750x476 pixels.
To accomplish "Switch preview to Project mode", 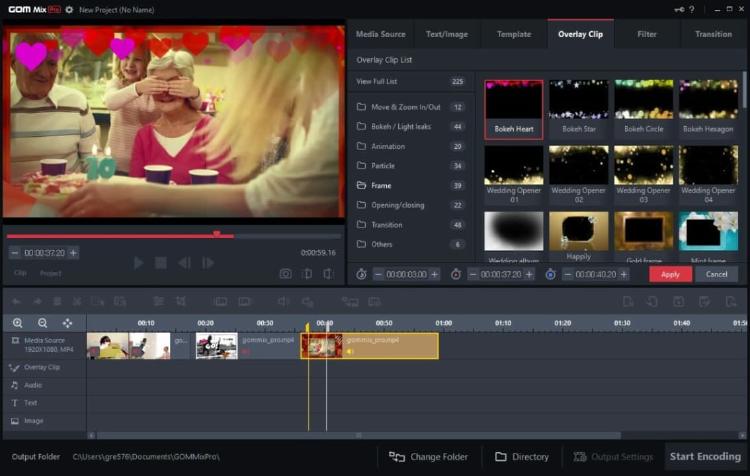I will (x=50, y=273).
